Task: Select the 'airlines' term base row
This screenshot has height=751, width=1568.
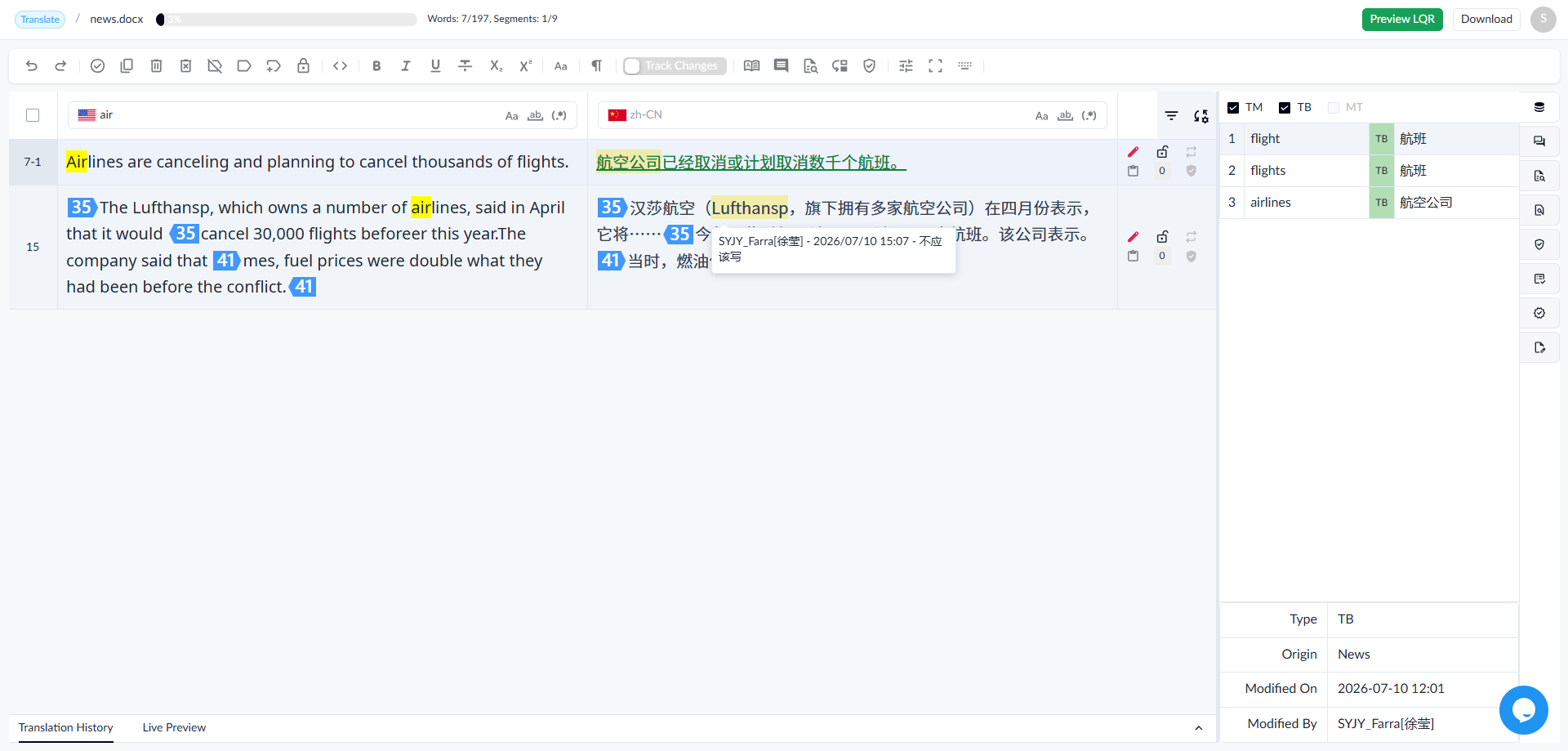Action: [x=1370, y=203]
